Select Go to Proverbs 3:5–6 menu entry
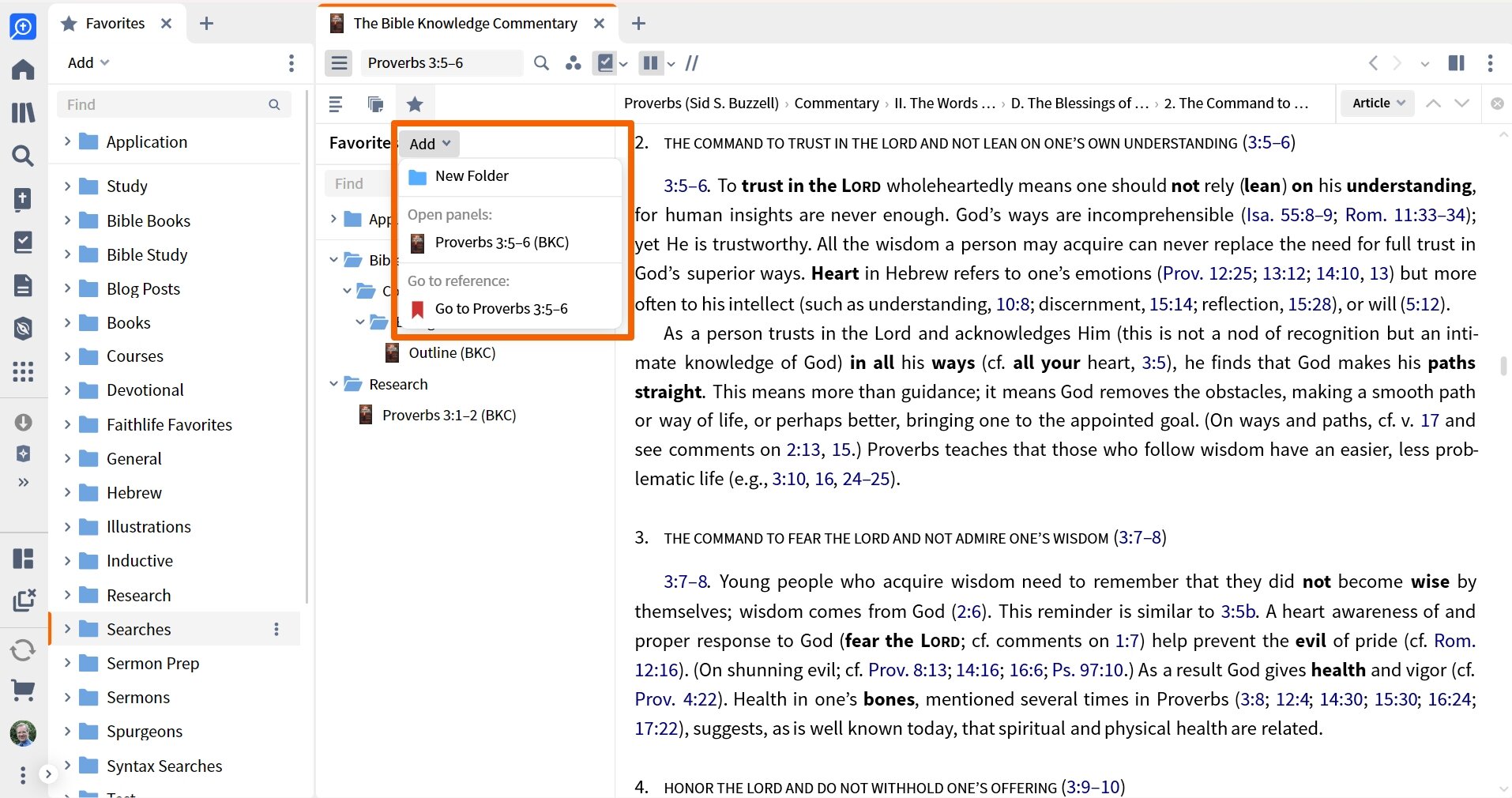 coord(510,309)
